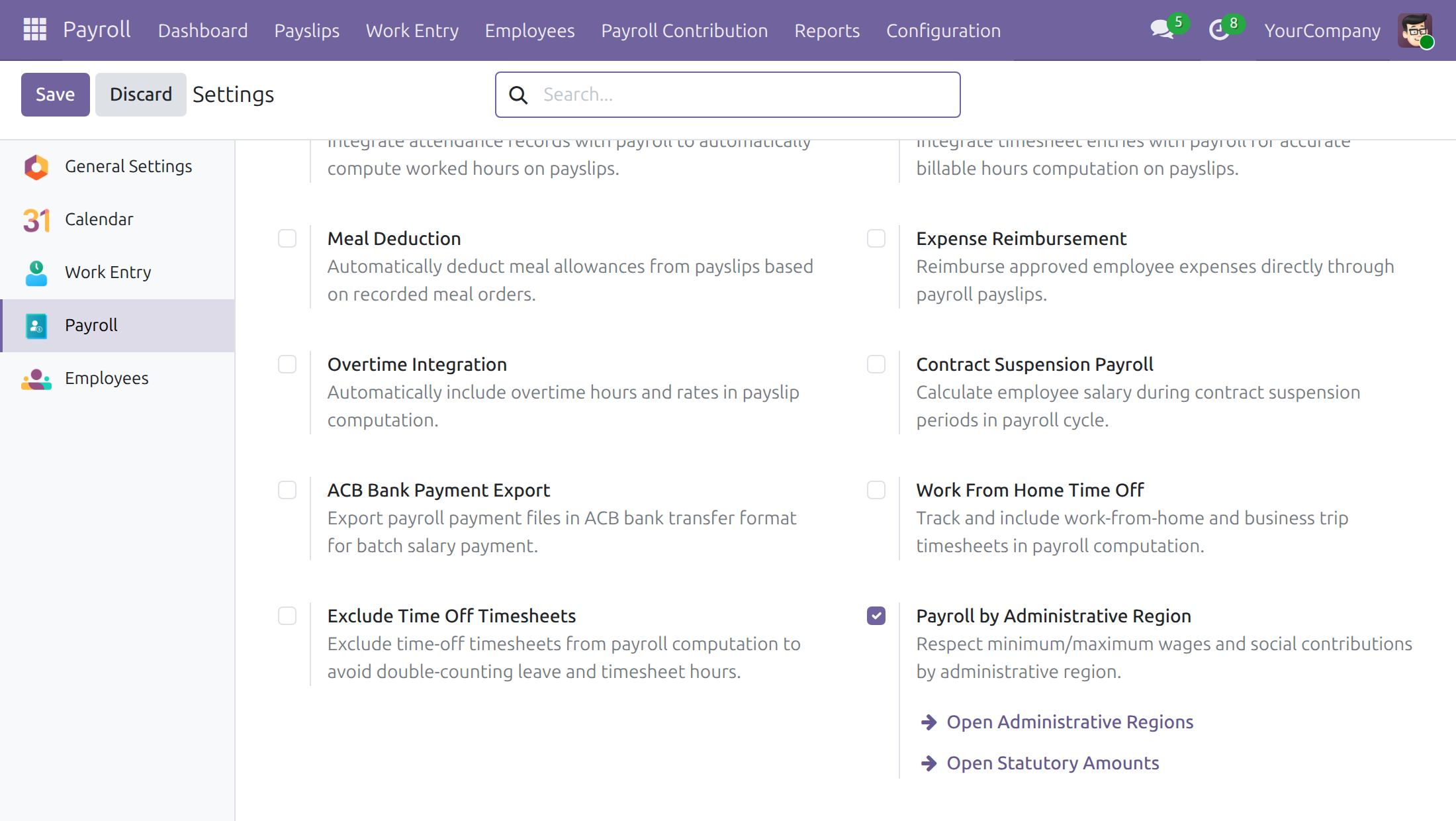Viewport: 1456px width, 821px height.
Task: Open the Payslips menu
Action: 307,30
